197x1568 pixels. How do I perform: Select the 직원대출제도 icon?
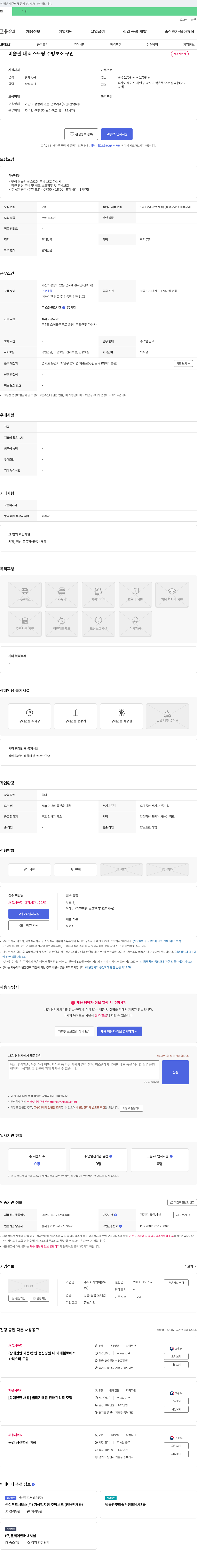click(62, 624)
